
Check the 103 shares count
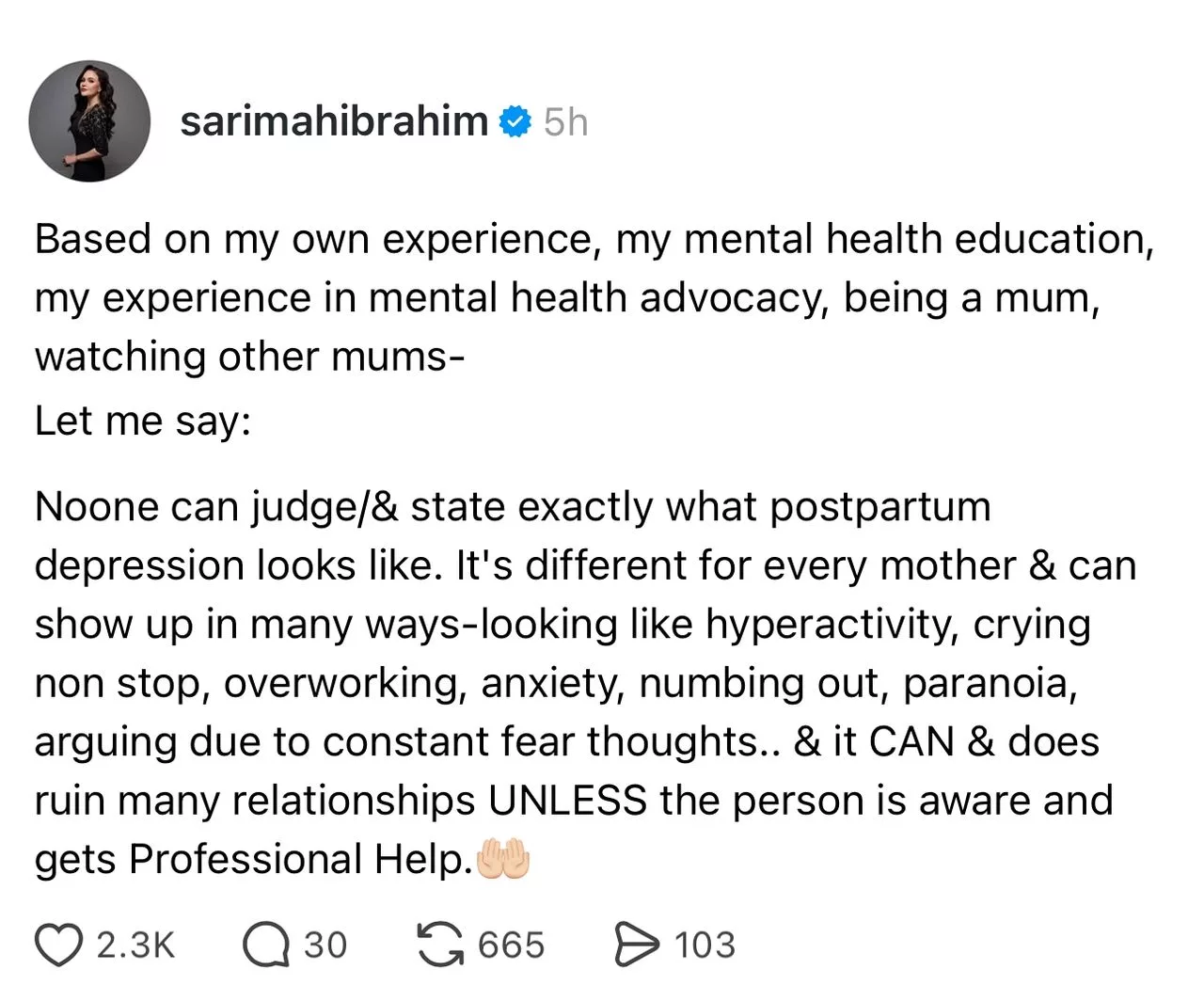(704, 945)
